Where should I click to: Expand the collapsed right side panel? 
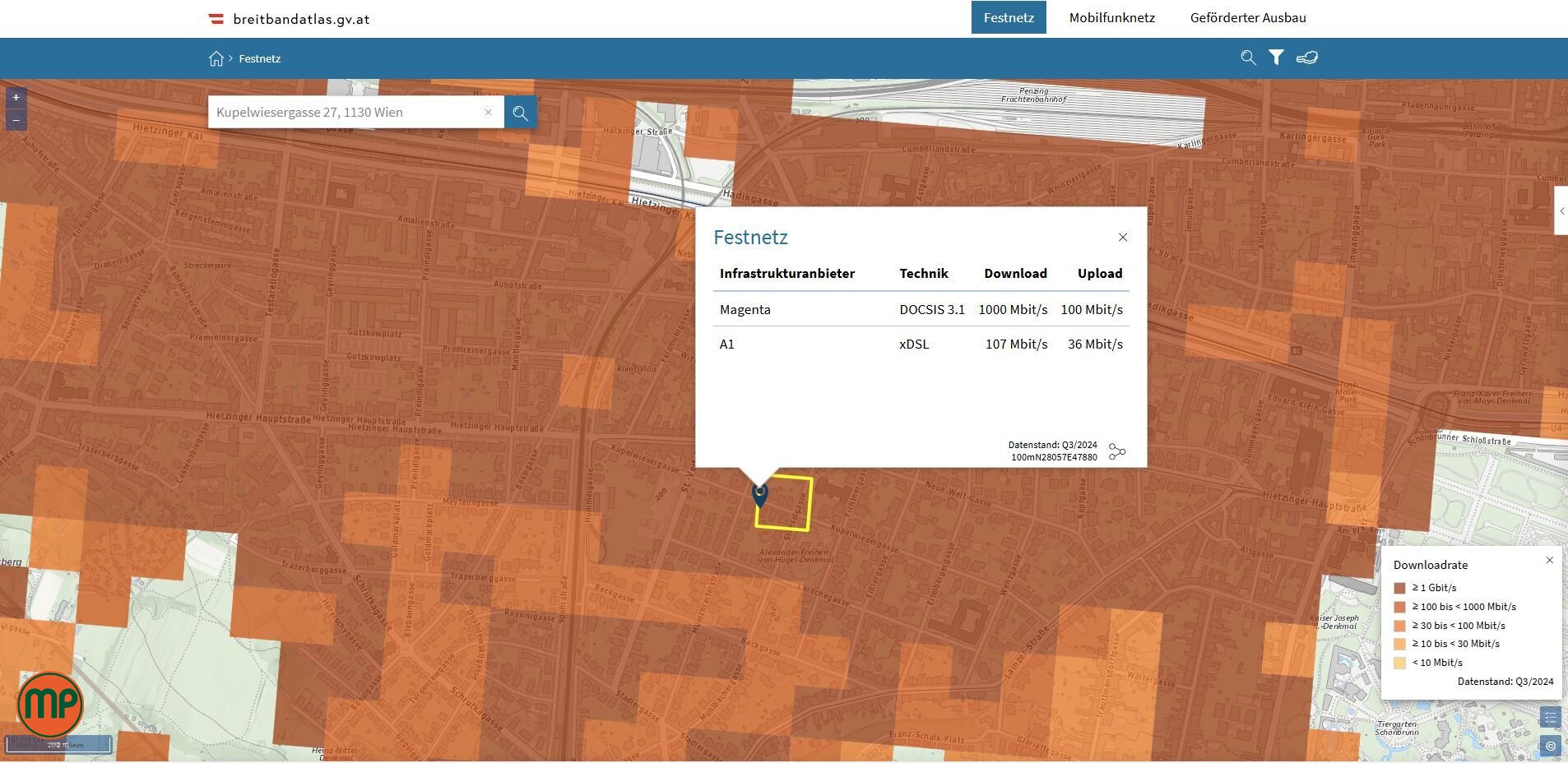pyautogui.click(x=1561, y=211)
